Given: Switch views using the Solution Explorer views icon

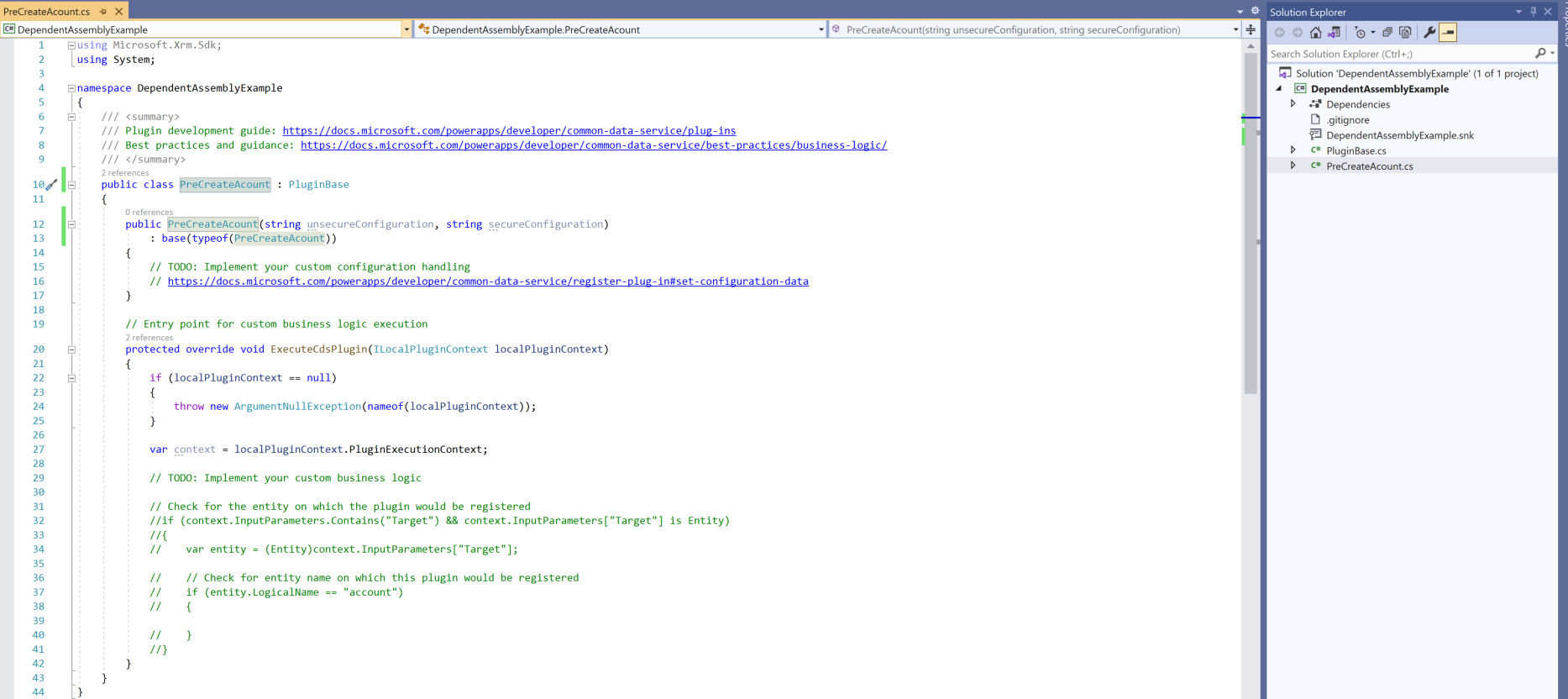Looking at the screenshot, I should pos(1334,33).
